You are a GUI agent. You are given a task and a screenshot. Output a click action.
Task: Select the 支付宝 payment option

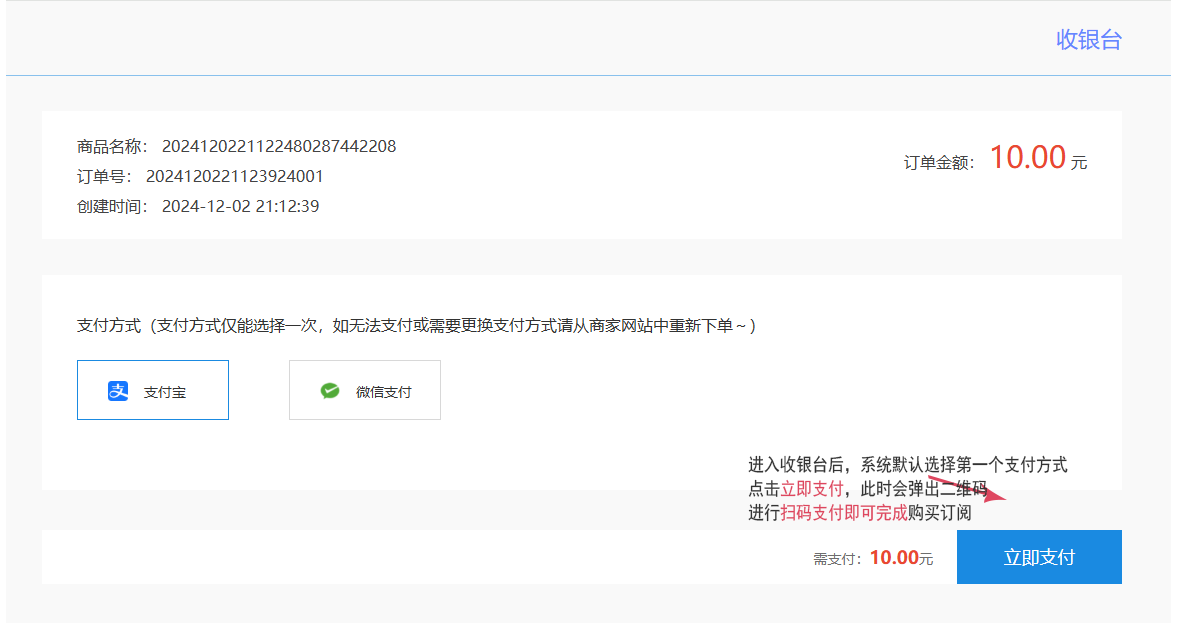pyautogui.click(x=152, y=390)
